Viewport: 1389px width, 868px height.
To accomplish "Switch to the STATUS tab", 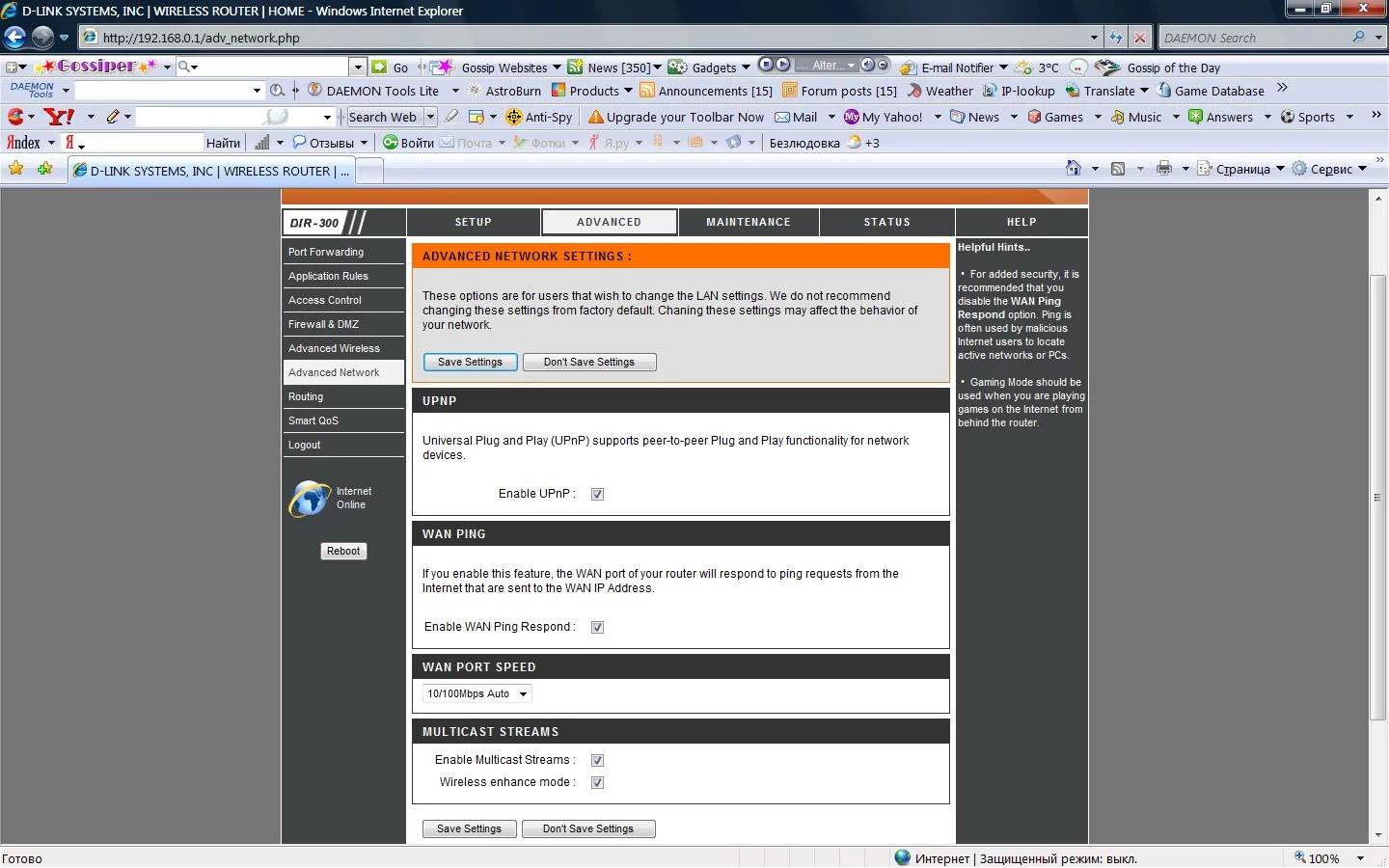I will click(x=887, y=222).
